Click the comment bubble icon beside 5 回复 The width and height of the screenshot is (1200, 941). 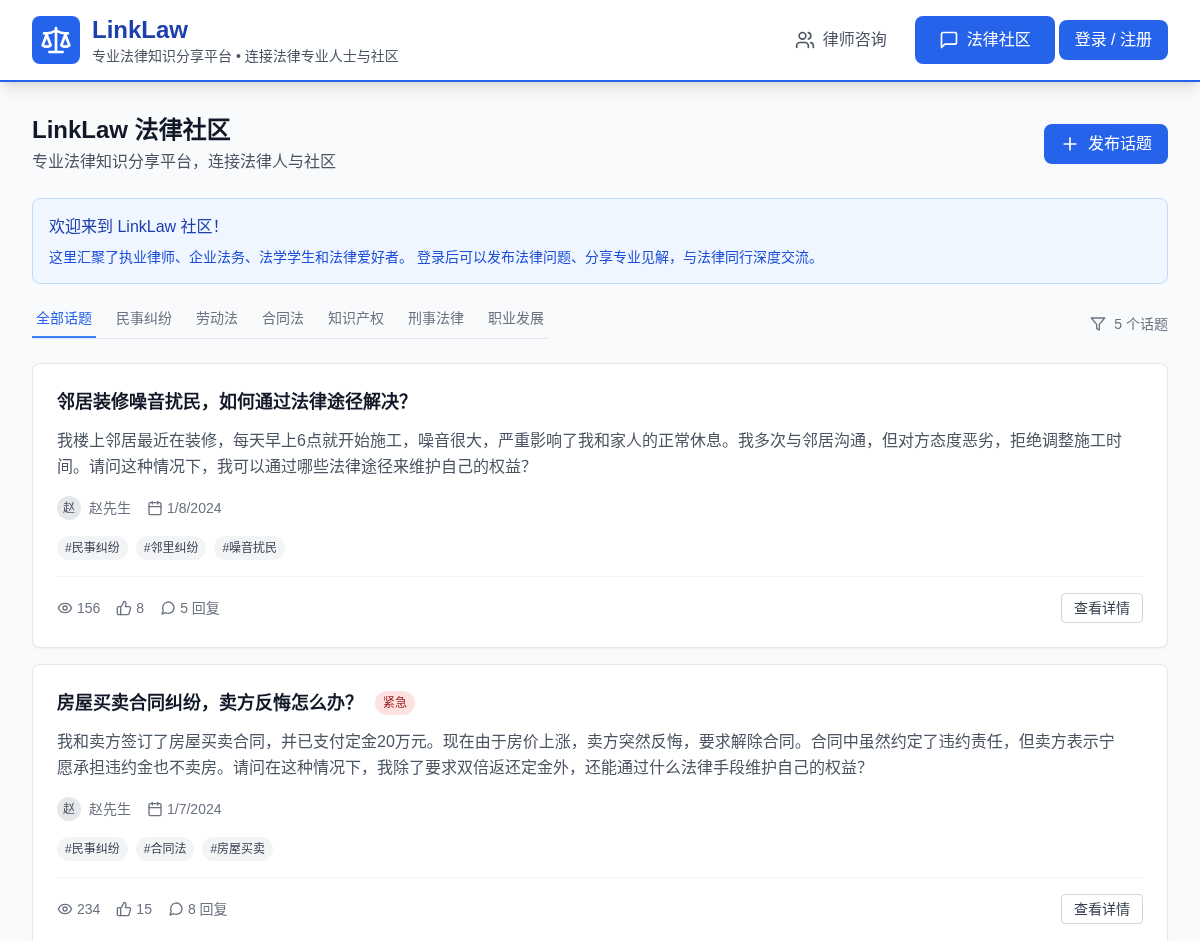(168, 608)
